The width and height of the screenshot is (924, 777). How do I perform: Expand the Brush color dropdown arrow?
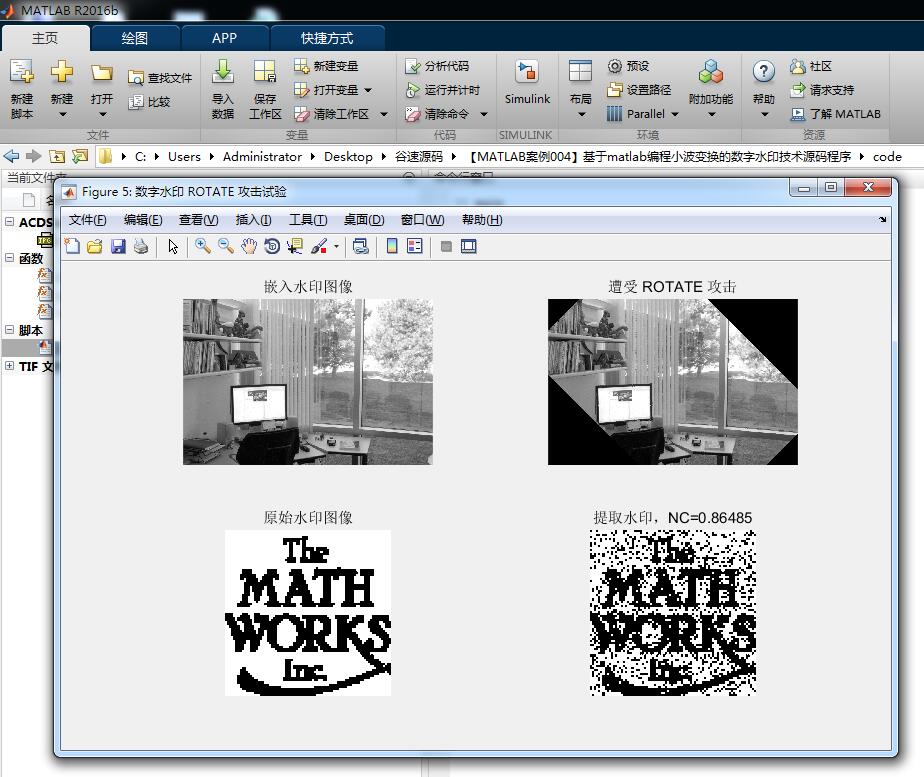(336, 246)
